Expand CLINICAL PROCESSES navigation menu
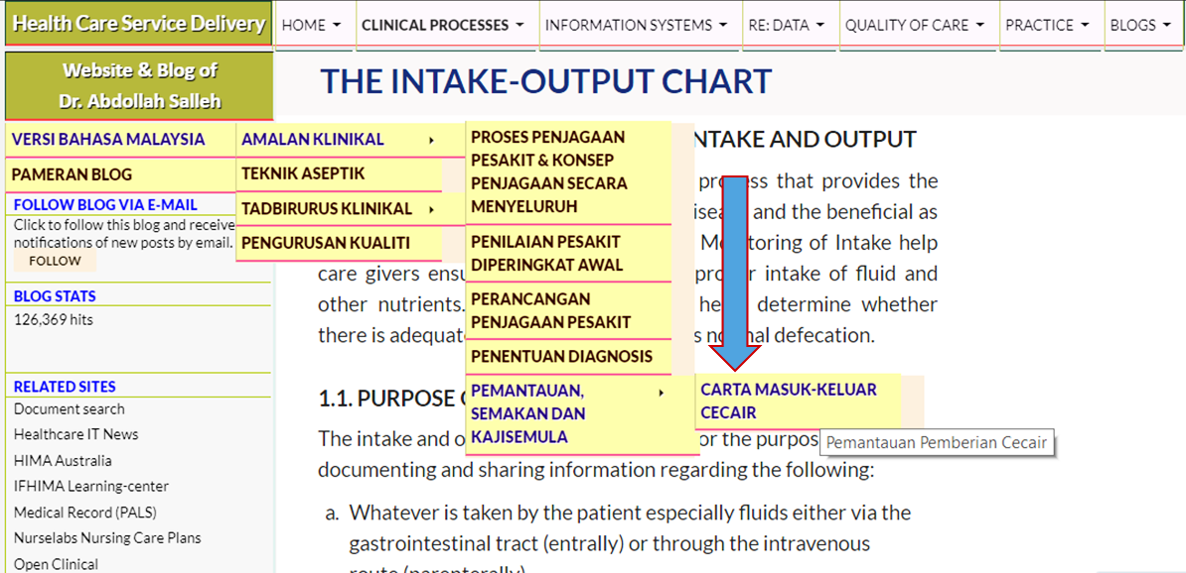The width and height of the screenshot is (1186, 573). click(x=442, y=25)
